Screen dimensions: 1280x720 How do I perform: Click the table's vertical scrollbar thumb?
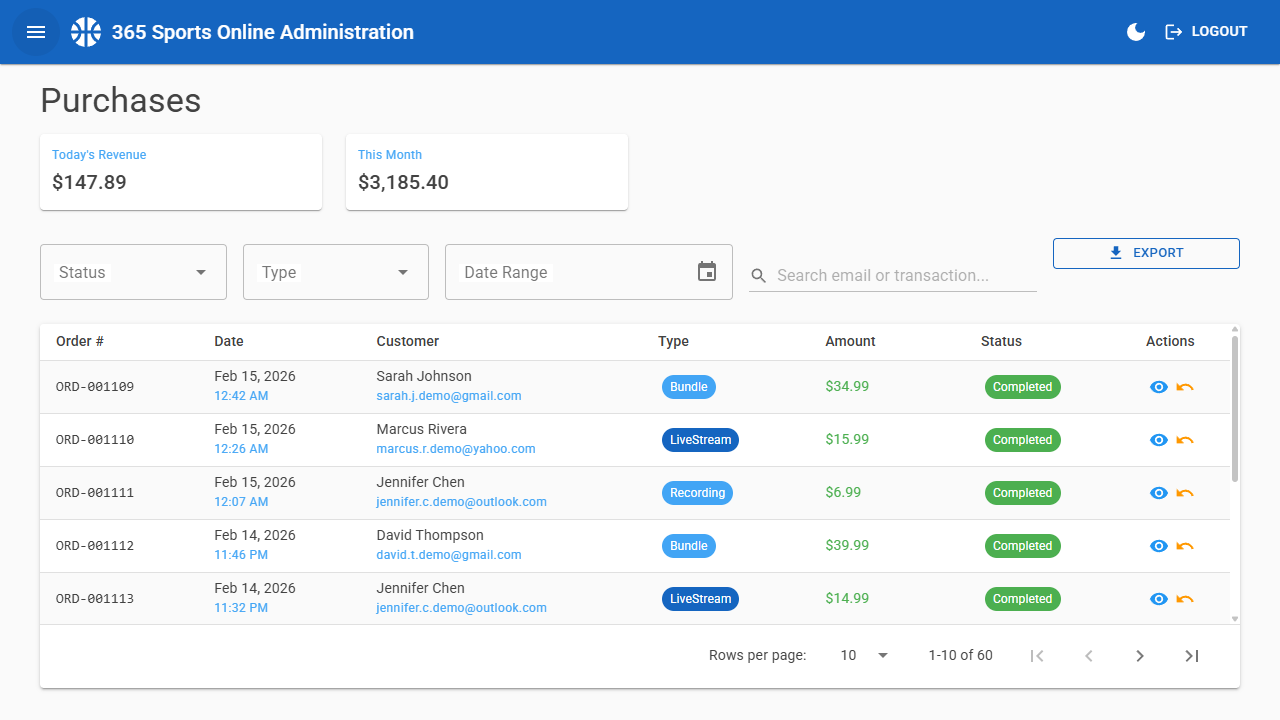coord(1235,408)
